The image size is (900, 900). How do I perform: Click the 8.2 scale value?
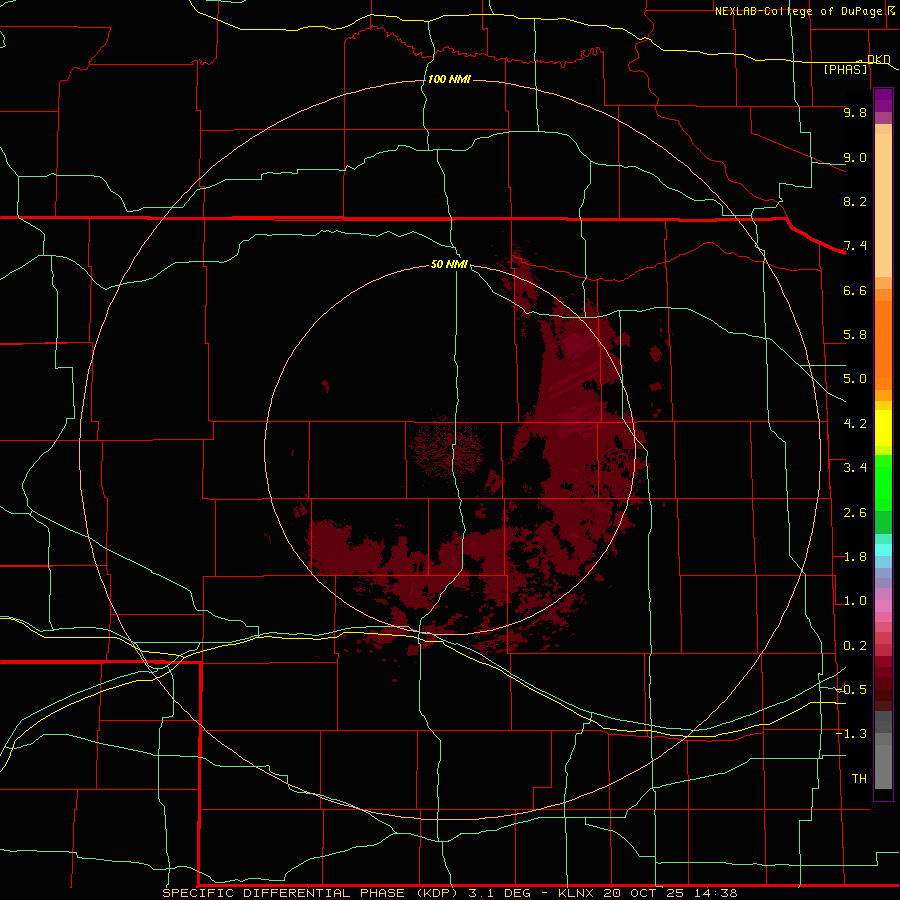[855, 201]
